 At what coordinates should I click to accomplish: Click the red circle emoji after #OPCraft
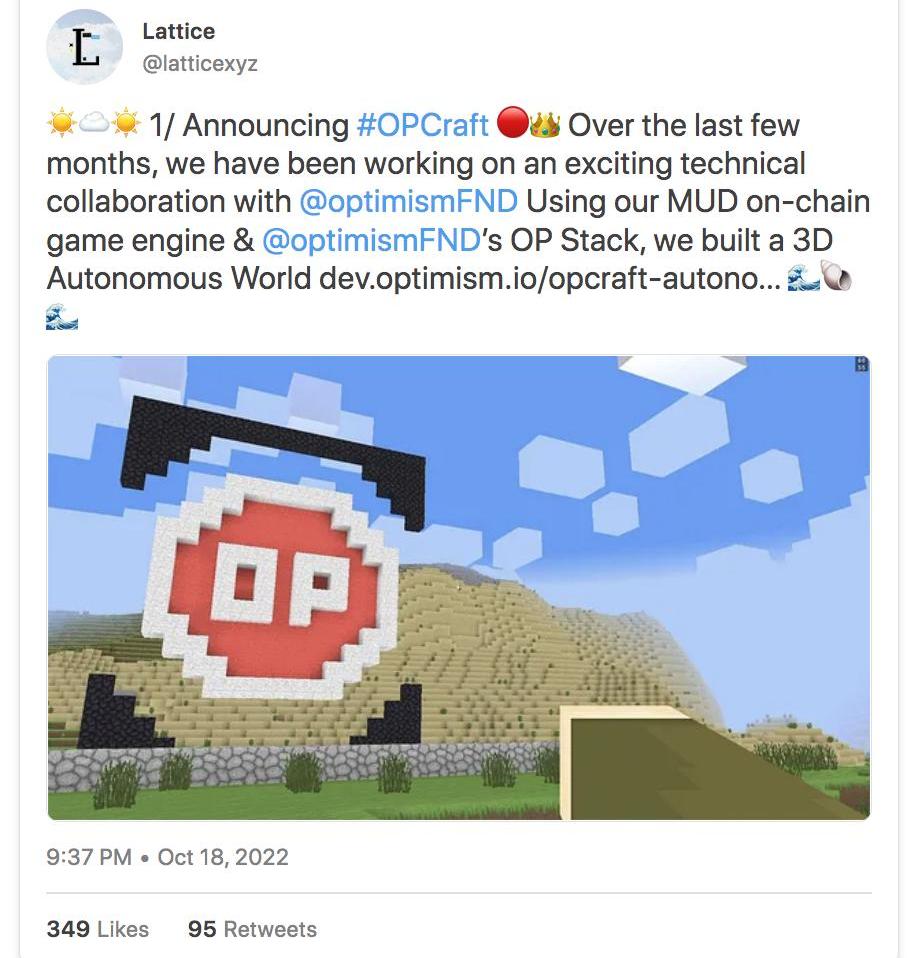coord(512,123)
